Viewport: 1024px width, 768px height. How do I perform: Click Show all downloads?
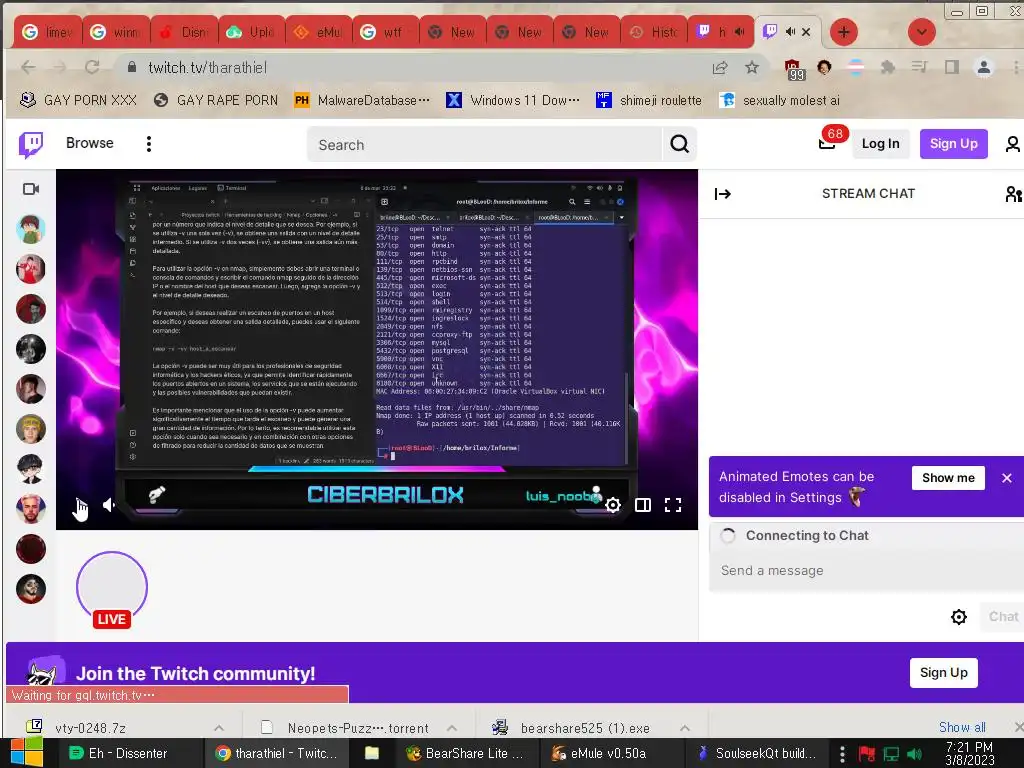click(x=962, y=727)
